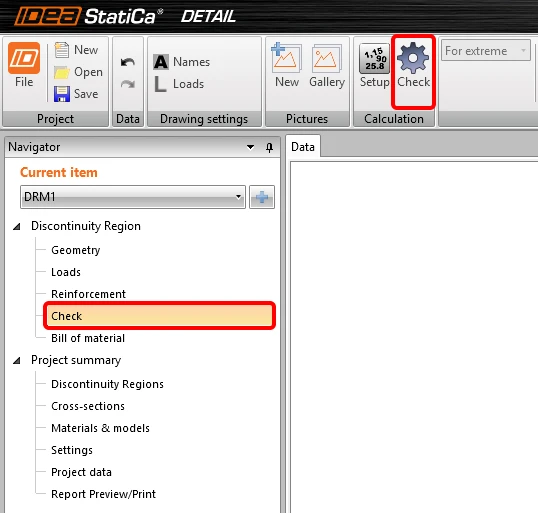Open the DRM1 current item dropdown
The image size is (538, 513).
(x=133, y=197)
